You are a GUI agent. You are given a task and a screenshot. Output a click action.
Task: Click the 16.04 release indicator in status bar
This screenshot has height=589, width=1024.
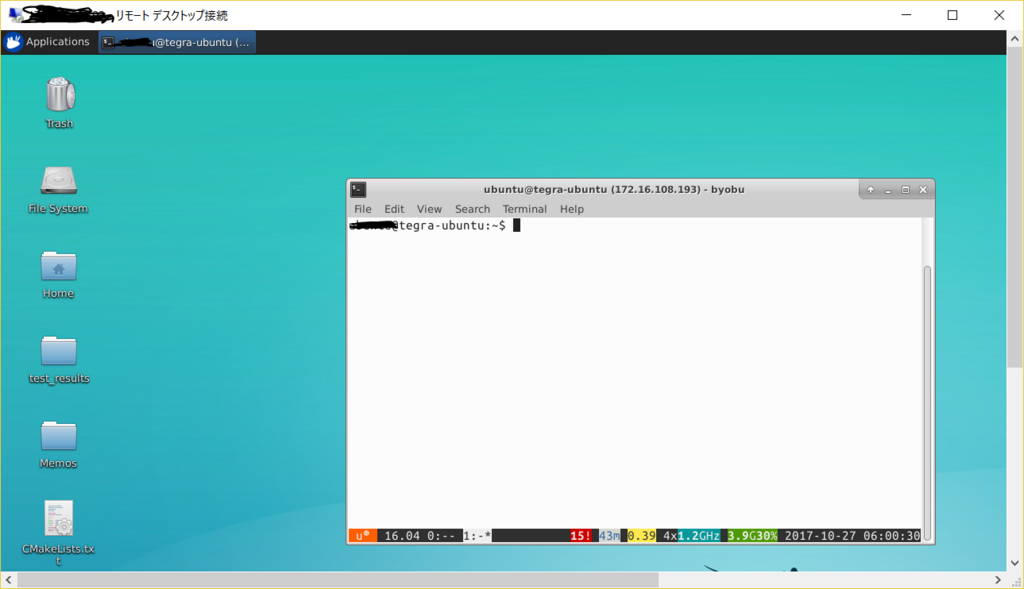pyautogui.click(x=402, y=535)
